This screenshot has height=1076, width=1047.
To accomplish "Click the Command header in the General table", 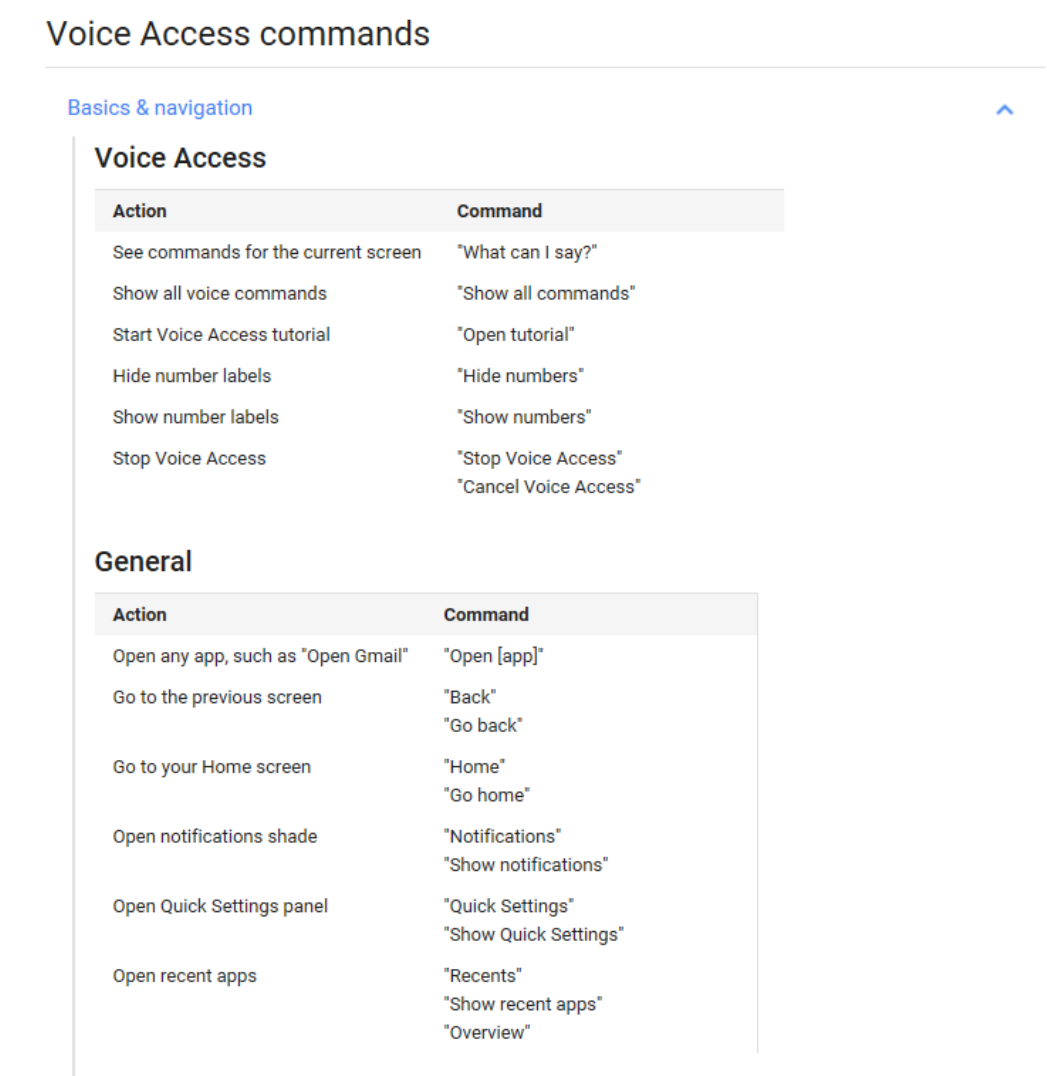I will click(486, 615).
